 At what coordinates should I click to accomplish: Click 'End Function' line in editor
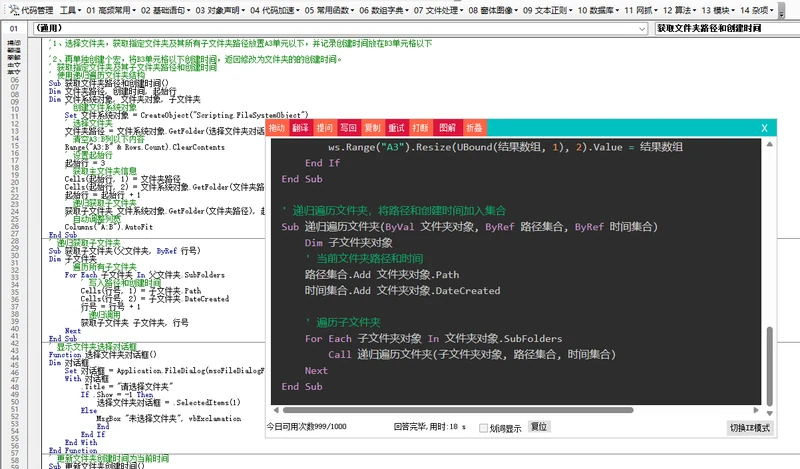(73, 450)
